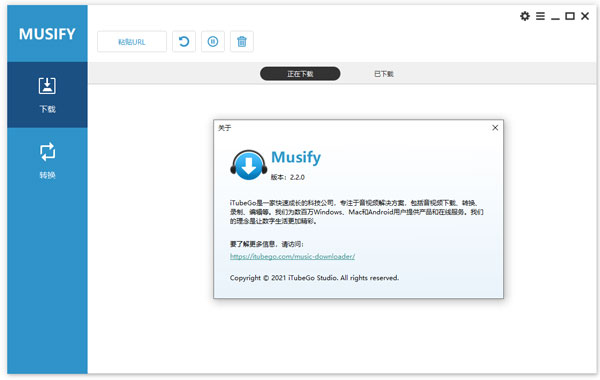
Task: Click the MUSIFY logo in the sidebar
Action: (47, 34)
